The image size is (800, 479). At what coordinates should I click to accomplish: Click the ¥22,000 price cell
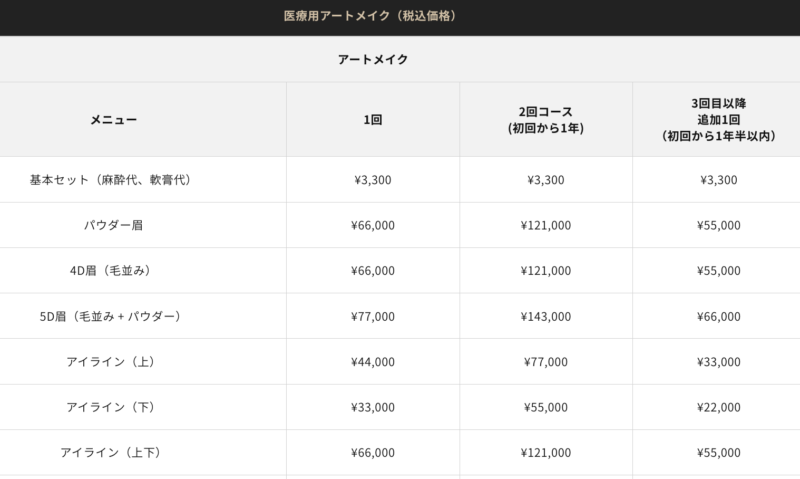tap(718, 407)
